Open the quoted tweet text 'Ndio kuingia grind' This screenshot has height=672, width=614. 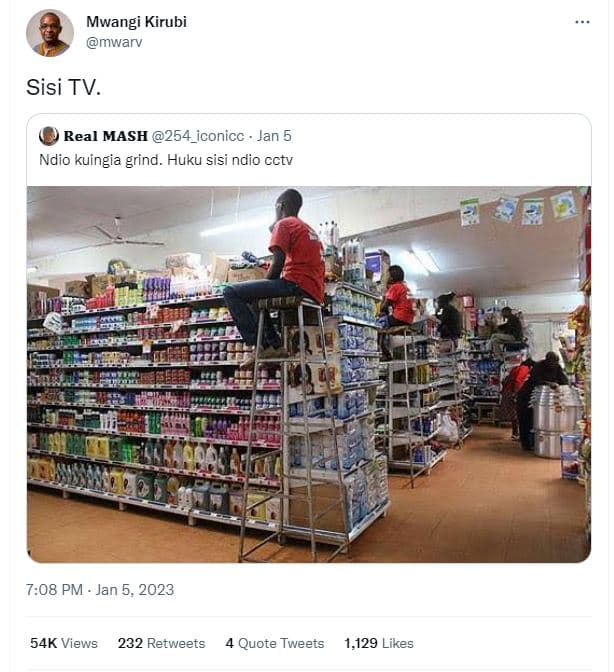coord(102,160)
